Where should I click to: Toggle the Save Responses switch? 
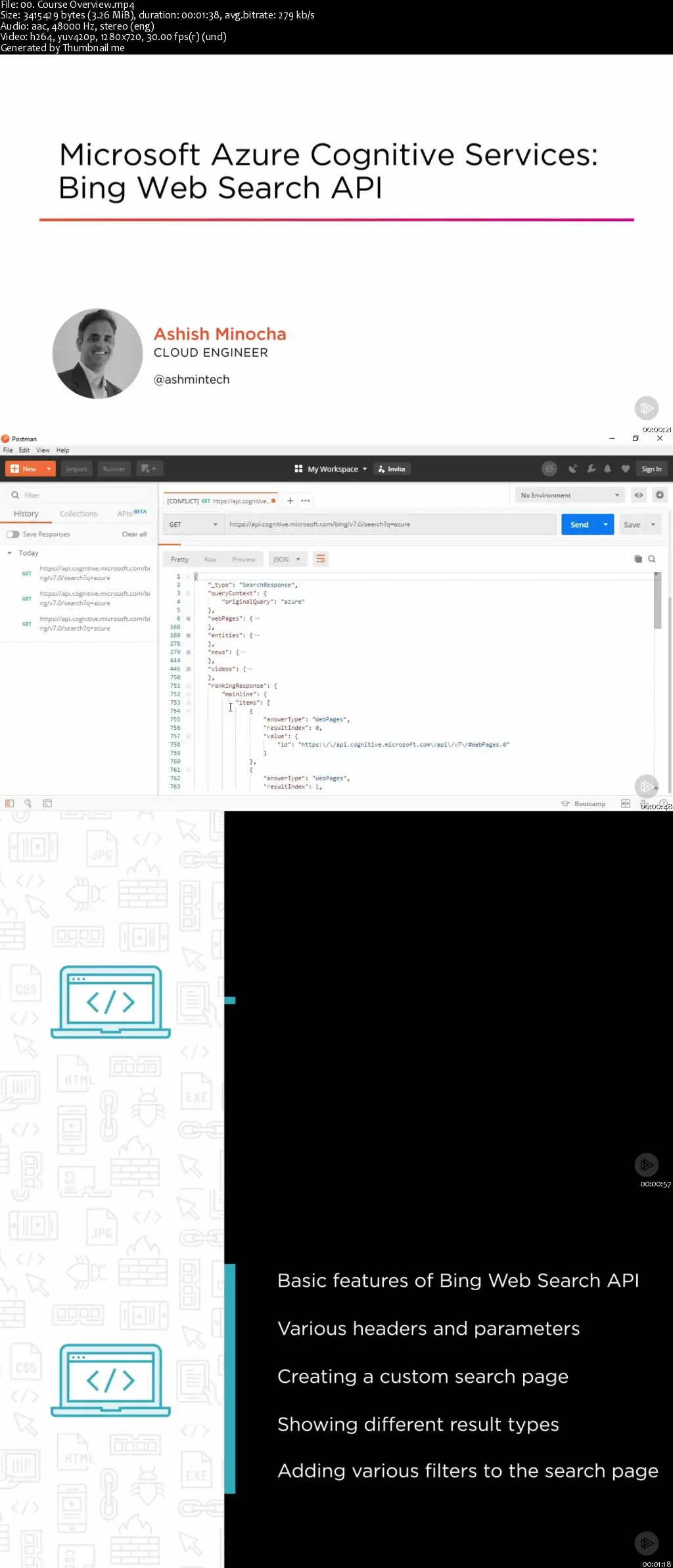(x=12, y=534)
